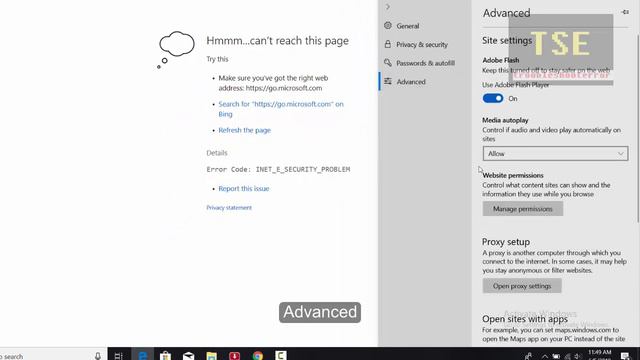Click the red app icon with arrow in taskbar
640x360 pixels.
pos(234,356)
